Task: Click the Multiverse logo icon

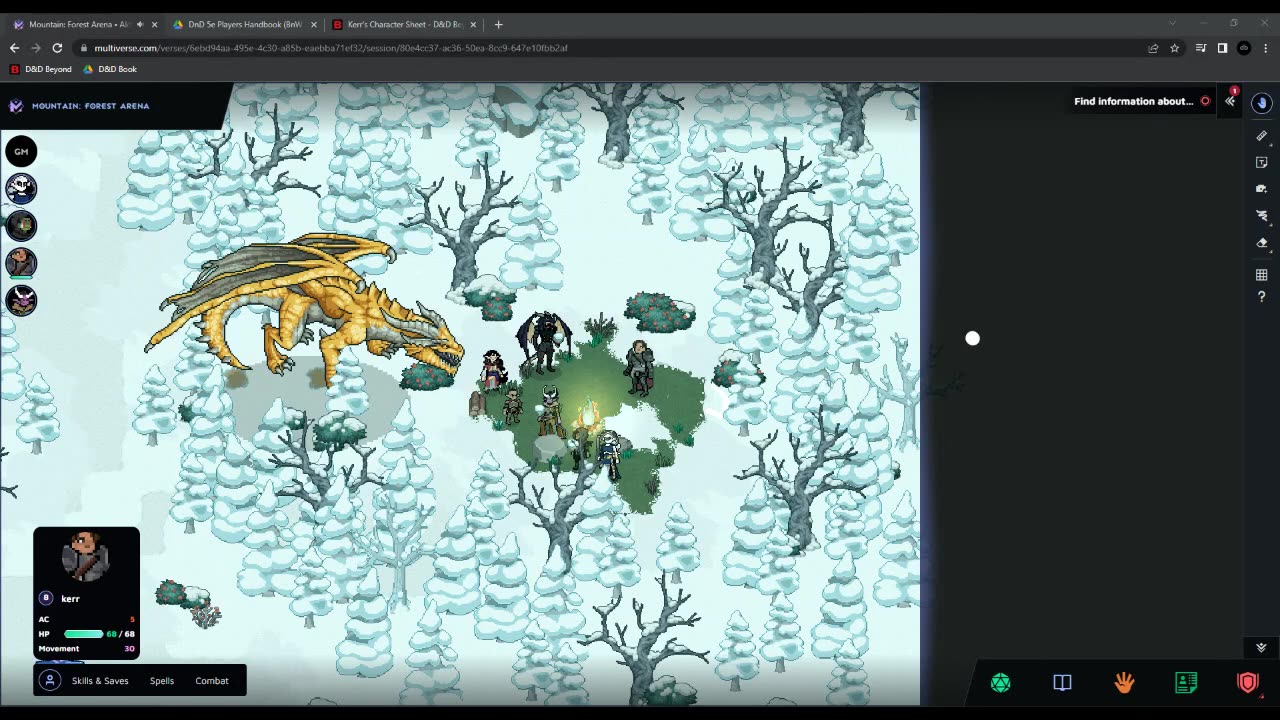Action: point(16,106)
